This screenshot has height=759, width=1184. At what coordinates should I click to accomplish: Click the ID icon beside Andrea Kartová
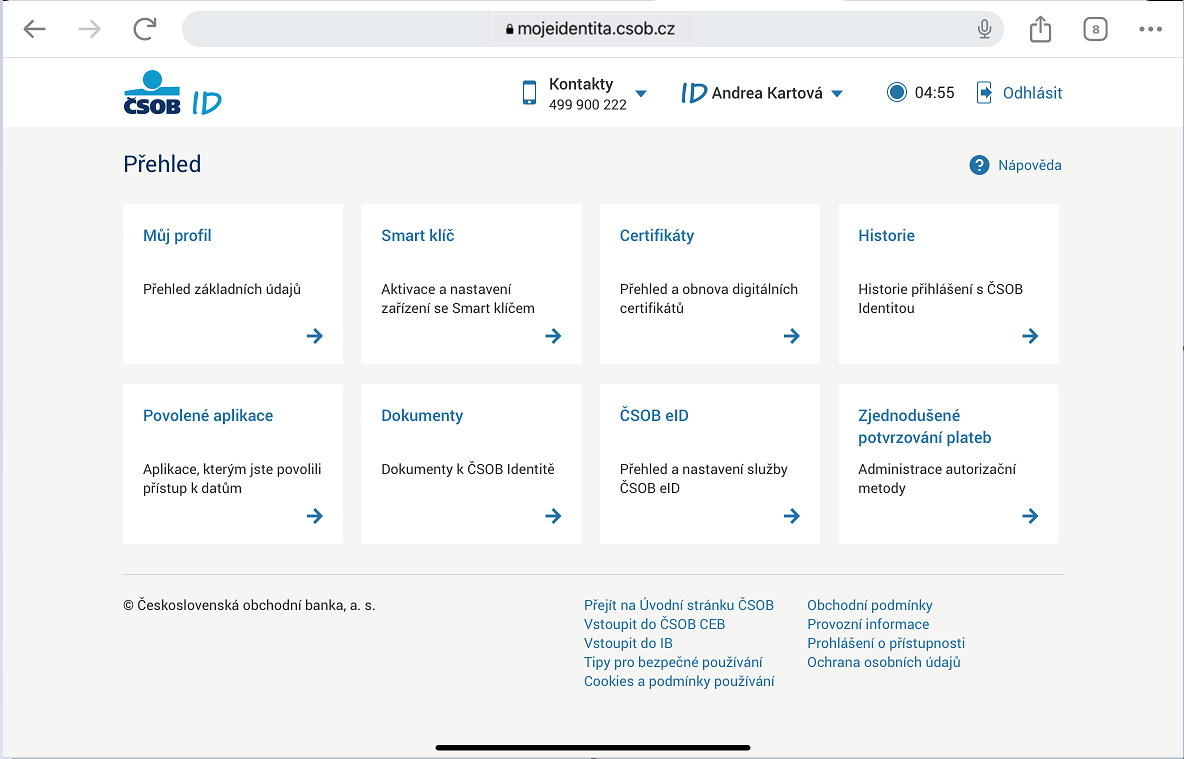[694, 93]
